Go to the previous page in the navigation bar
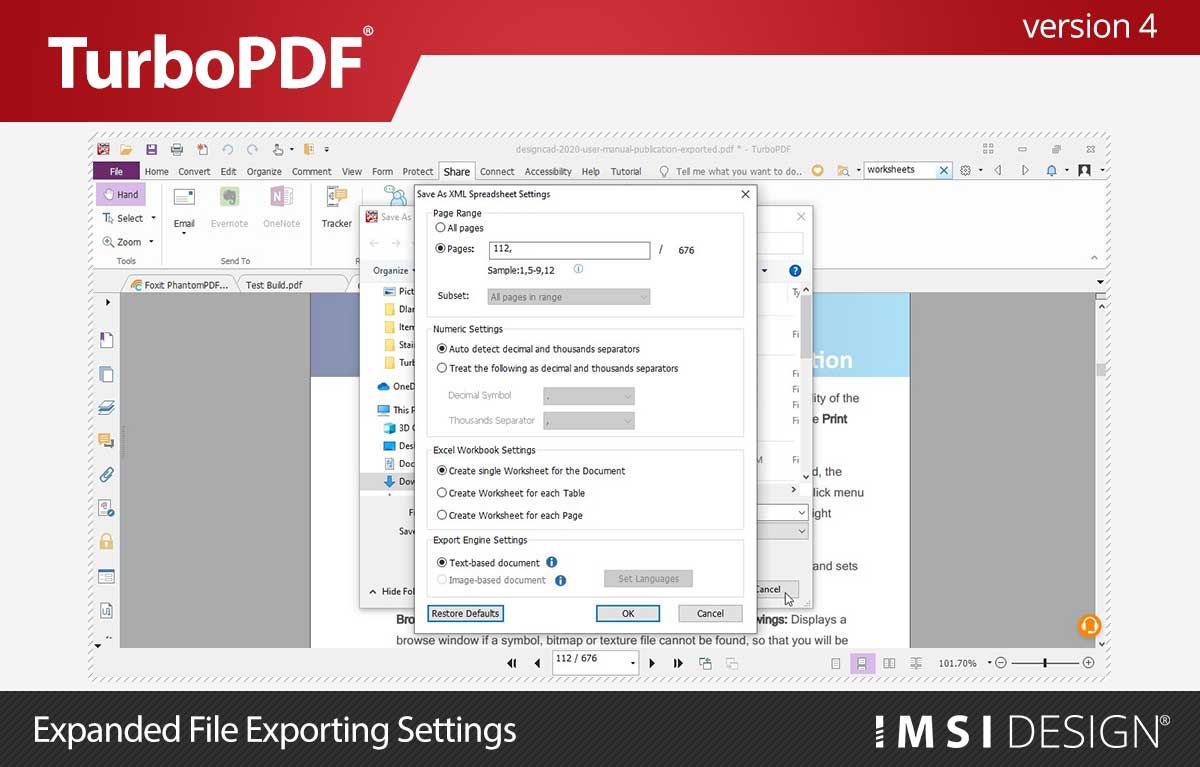This screenshot has height=767, width=1200. (537, 663)
